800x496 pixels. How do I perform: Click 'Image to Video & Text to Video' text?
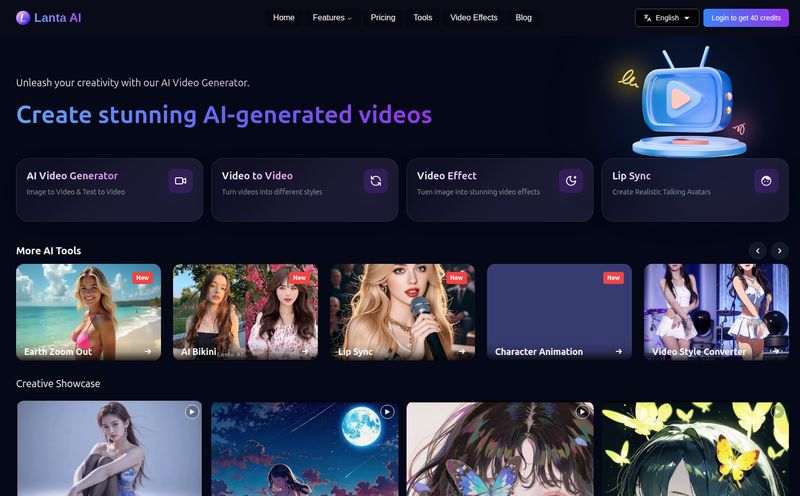[x=76, y=192]
